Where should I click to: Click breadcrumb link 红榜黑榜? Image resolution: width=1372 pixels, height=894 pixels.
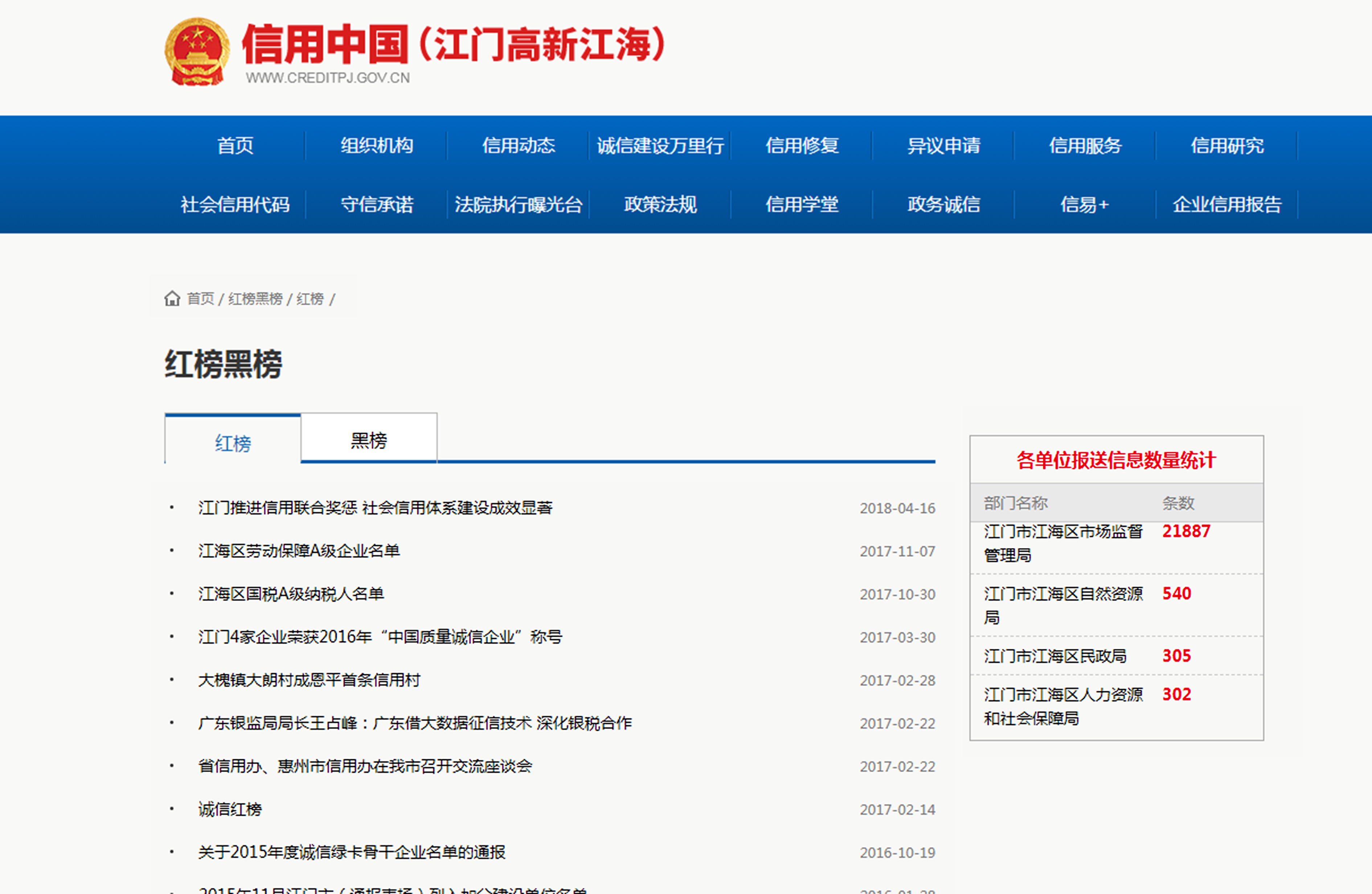point(255,298)
